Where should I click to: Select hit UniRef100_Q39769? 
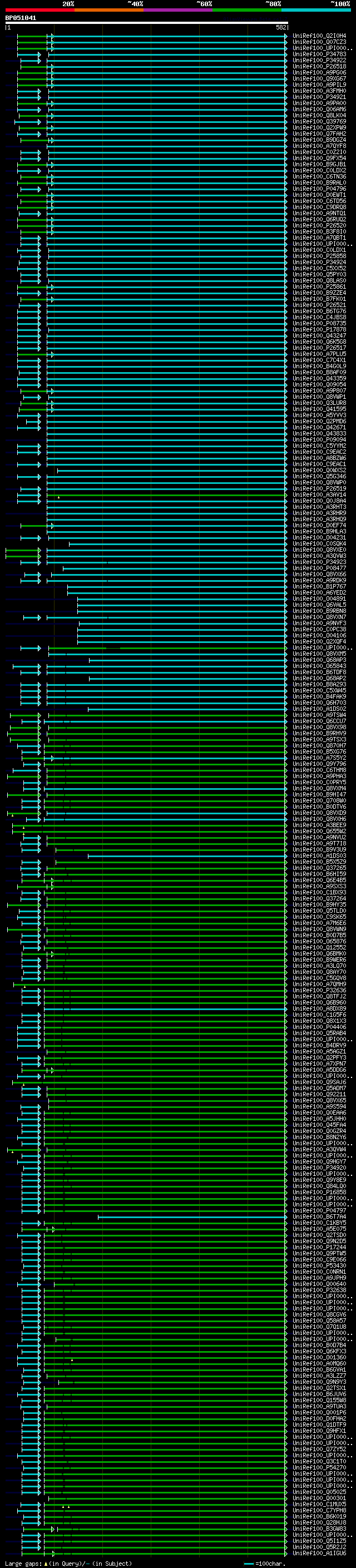(319, 121)
